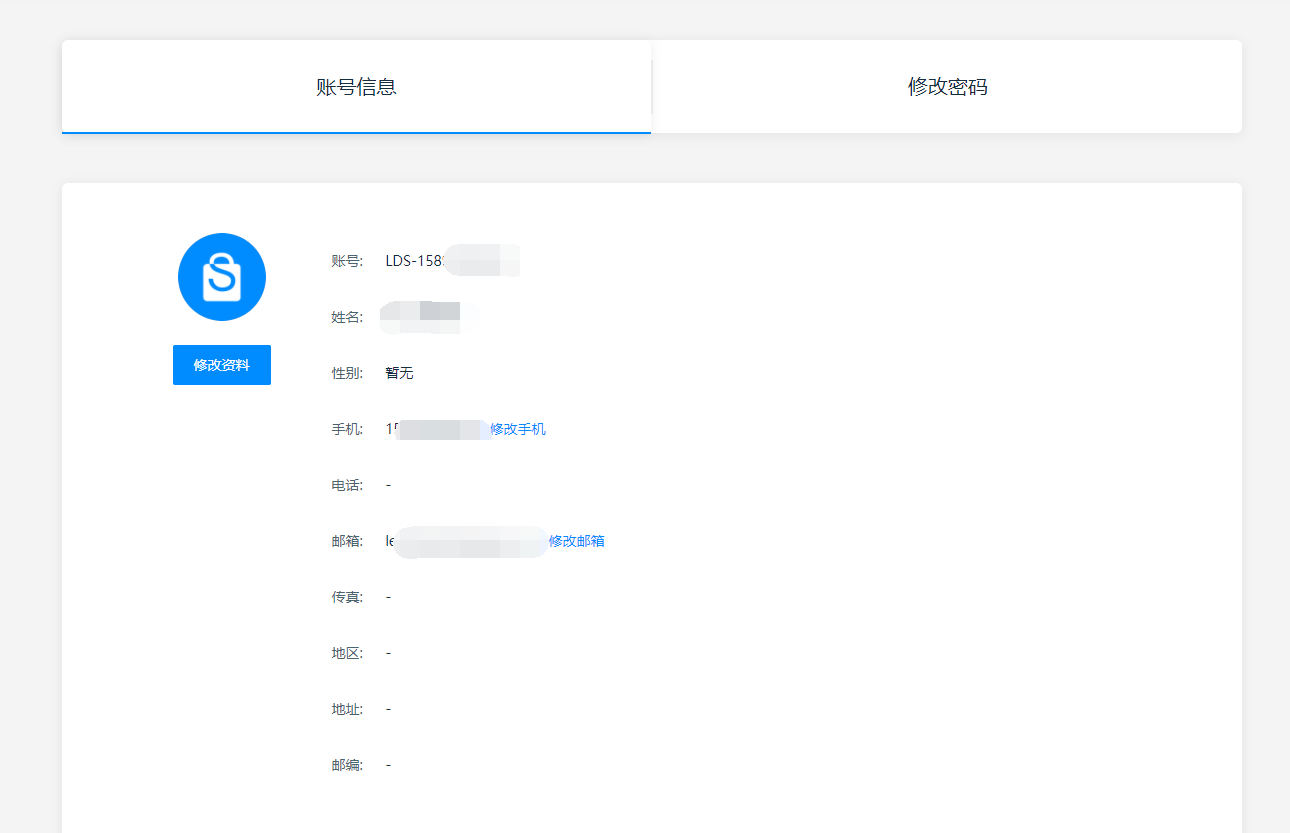Open the 修改手机 link
This screenshot has height=833, width=1290.
pyautogui.click(x=520, y=428)
